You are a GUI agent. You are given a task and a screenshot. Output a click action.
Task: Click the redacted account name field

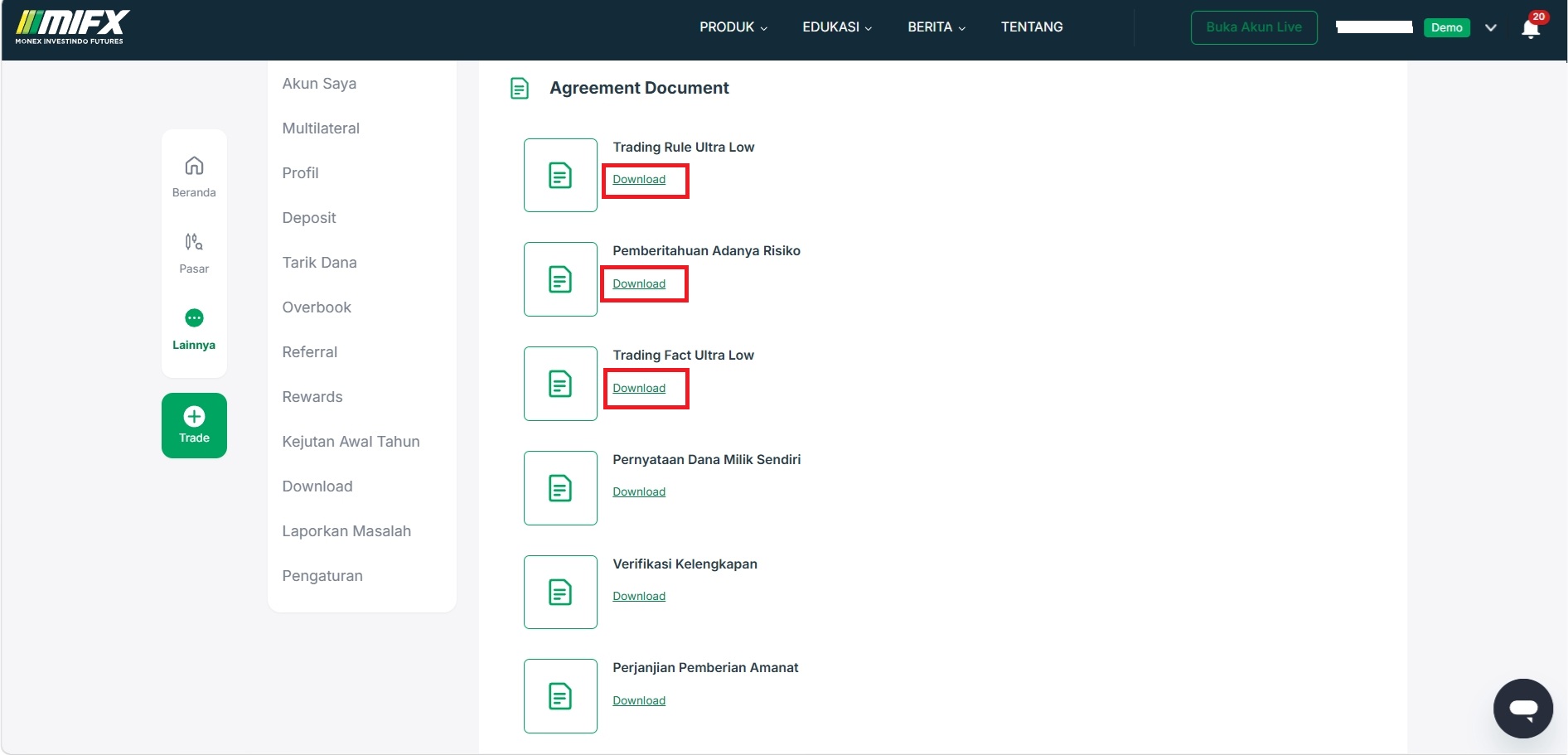[x=1374, y=27]
